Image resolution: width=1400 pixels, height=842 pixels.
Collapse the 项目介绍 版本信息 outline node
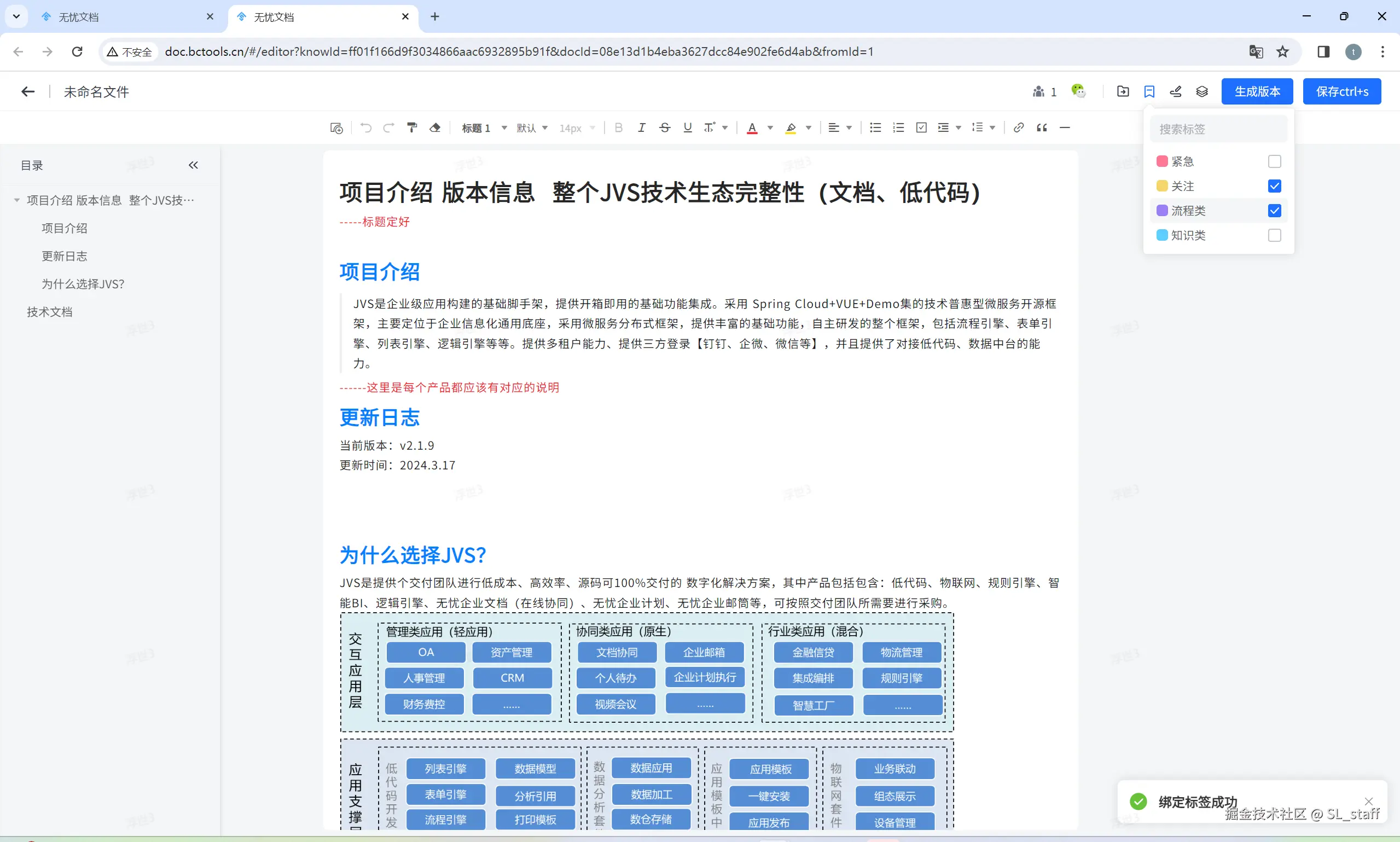[16, 200]
